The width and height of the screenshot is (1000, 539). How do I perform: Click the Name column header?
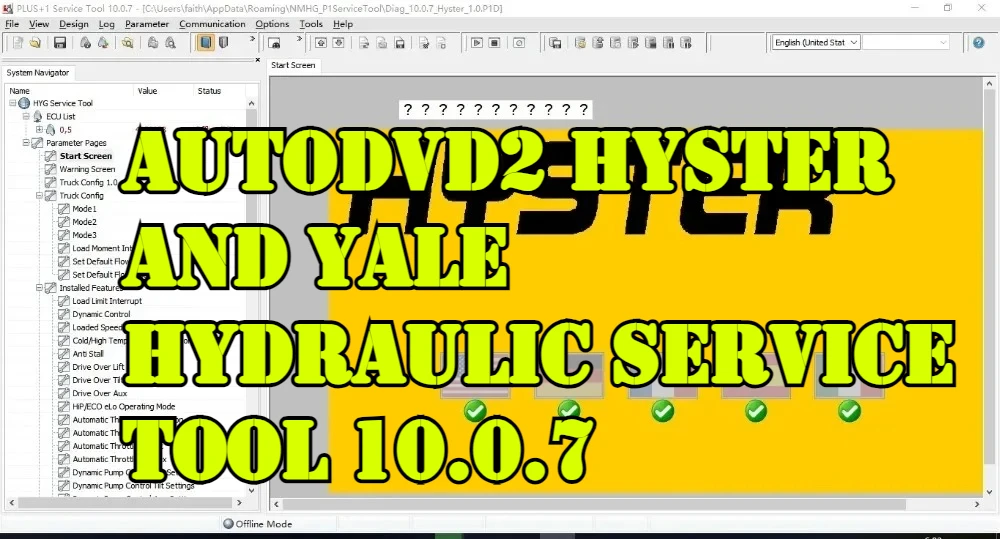[x=19, y=91]
